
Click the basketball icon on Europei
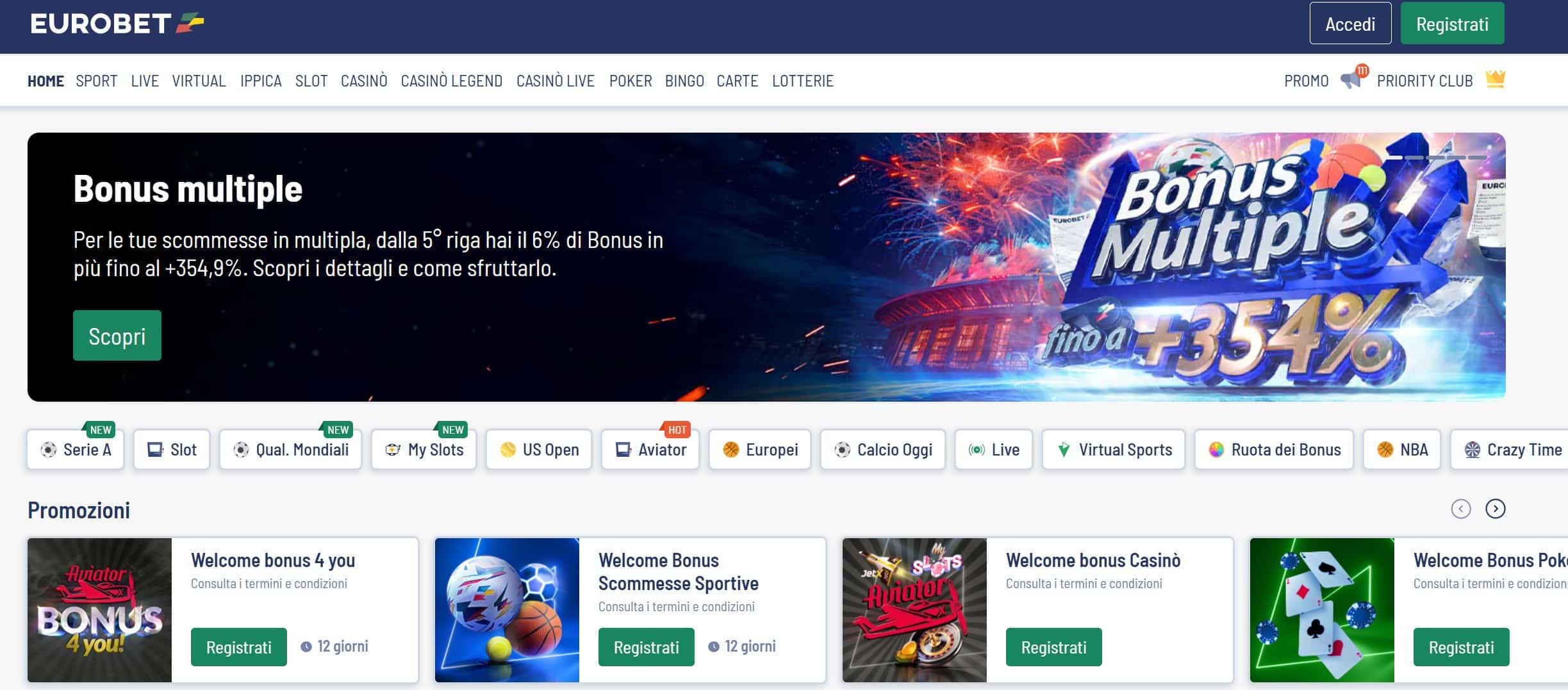[730, 450]
